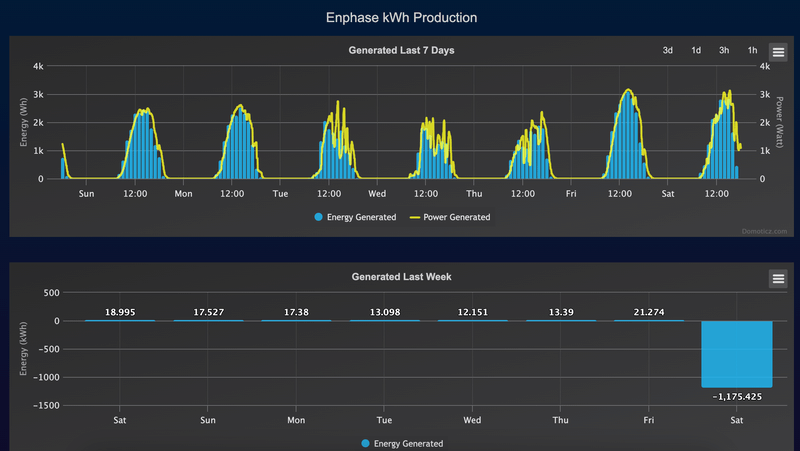Viewport: 800px width, 451px height.
Task: Select the 17.38 Monday data label
Action: click(296, 312)
